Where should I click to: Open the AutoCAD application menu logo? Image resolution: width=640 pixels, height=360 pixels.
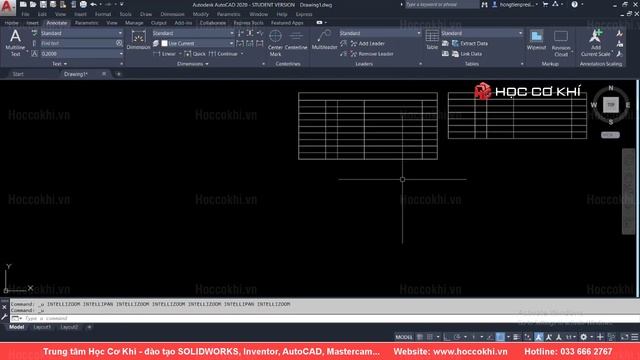tap(7, 7)
